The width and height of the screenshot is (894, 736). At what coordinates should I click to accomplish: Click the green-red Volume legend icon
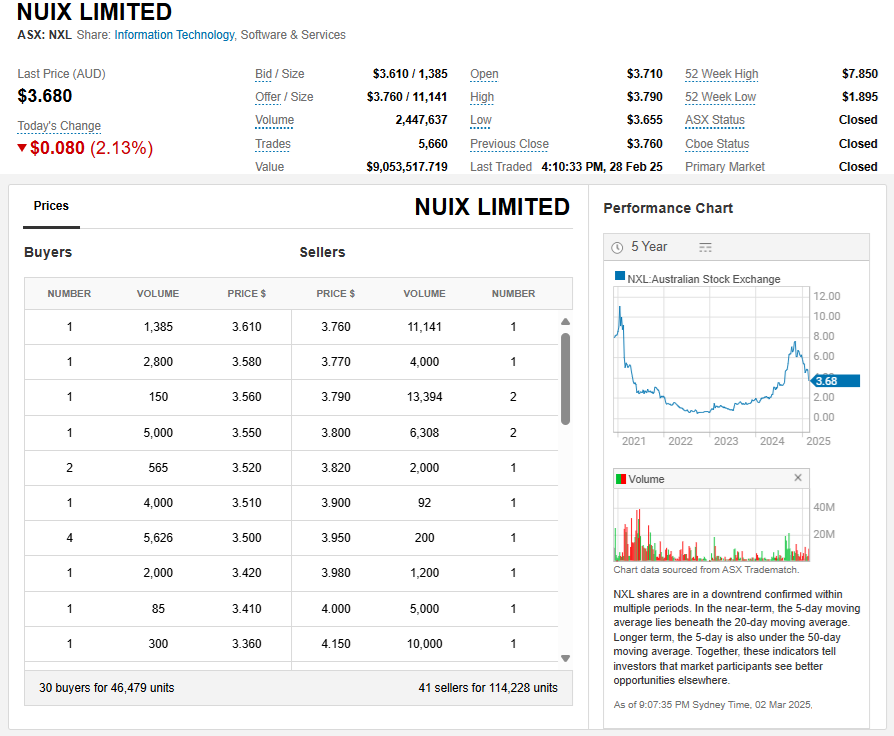tap(620, 479)
